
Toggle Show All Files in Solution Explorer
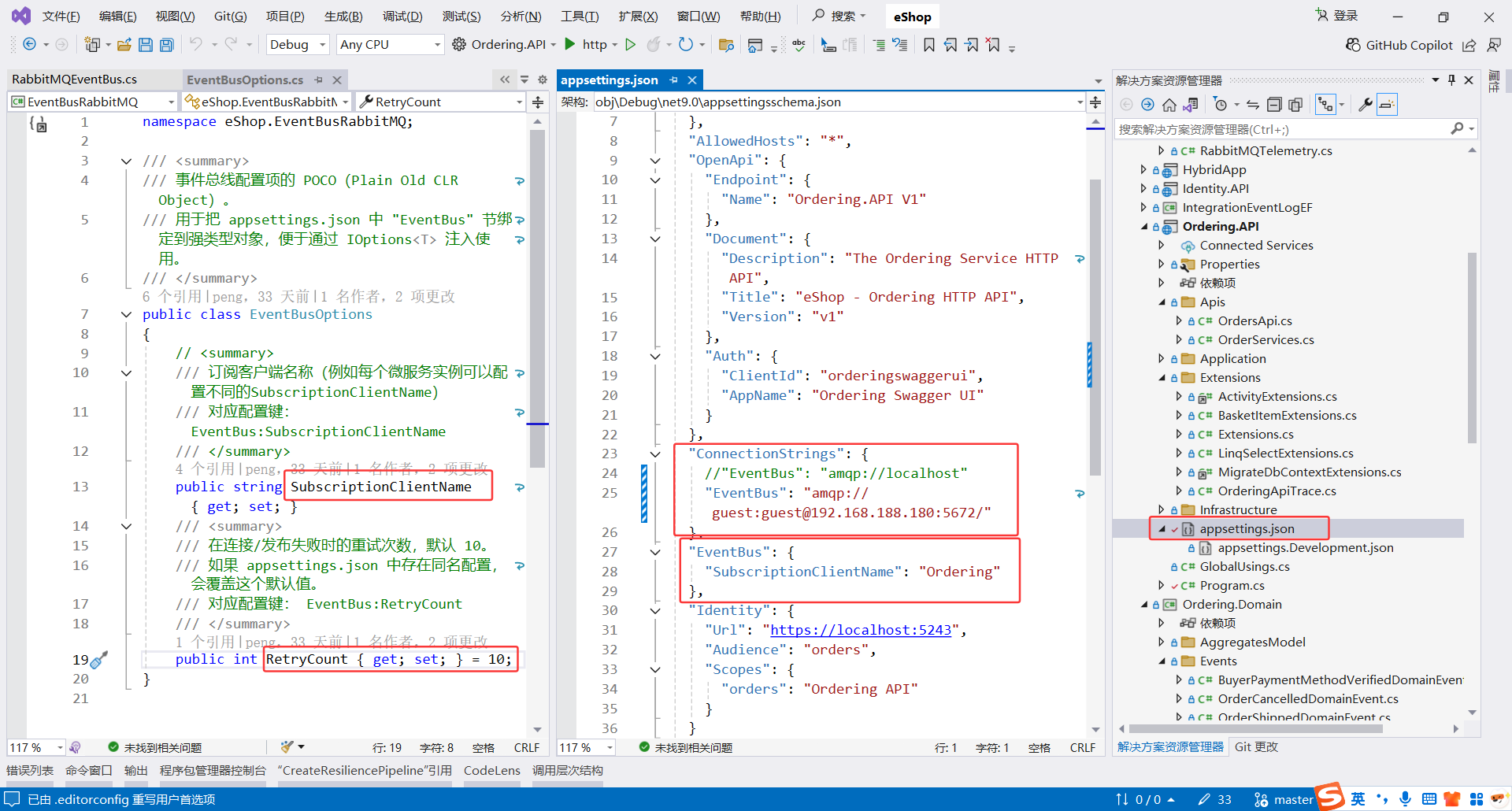click(1295, 105)
